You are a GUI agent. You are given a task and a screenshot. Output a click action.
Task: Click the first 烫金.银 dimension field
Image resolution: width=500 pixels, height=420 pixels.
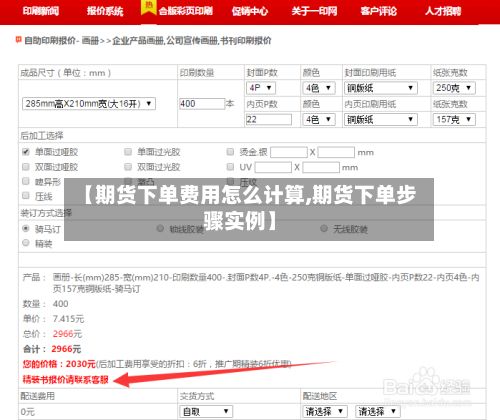point(289,152)
